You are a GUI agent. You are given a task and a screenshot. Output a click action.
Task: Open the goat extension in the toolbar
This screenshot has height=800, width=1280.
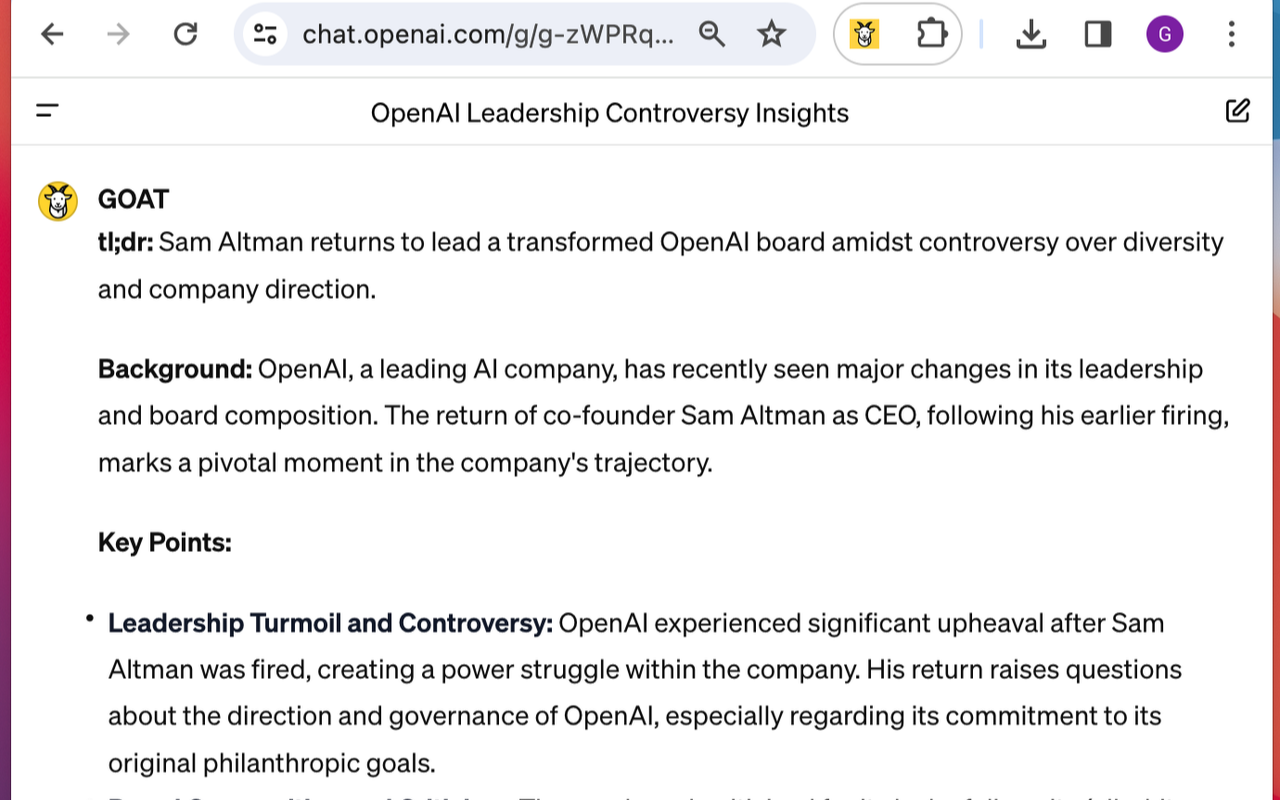click(864, 35)
